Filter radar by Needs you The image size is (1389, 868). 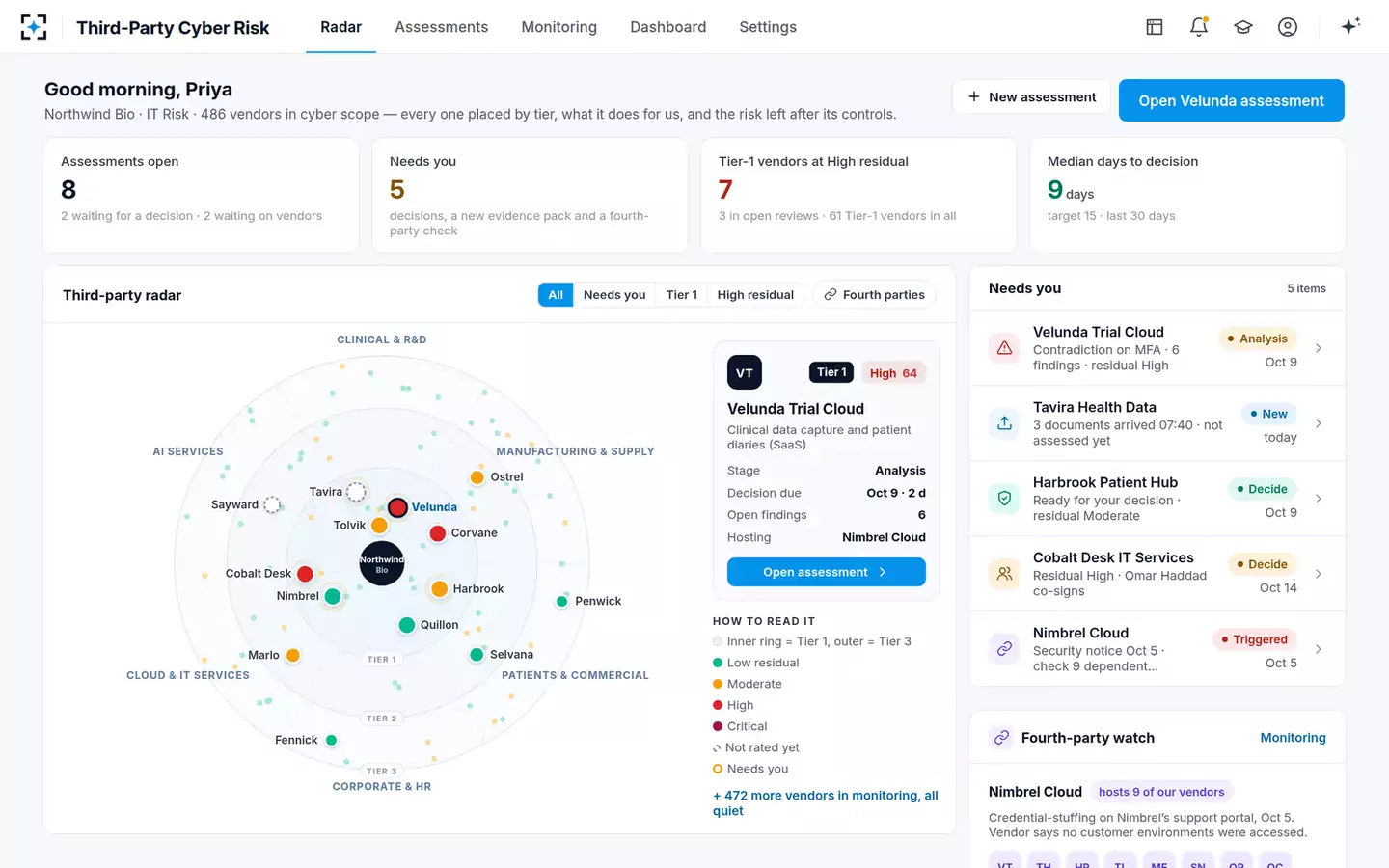614,295
